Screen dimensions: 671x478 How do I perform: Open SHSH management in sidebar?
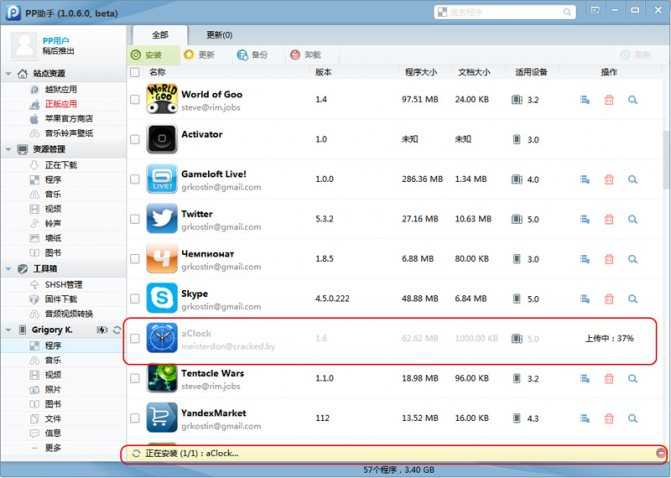tap(63, 285)
